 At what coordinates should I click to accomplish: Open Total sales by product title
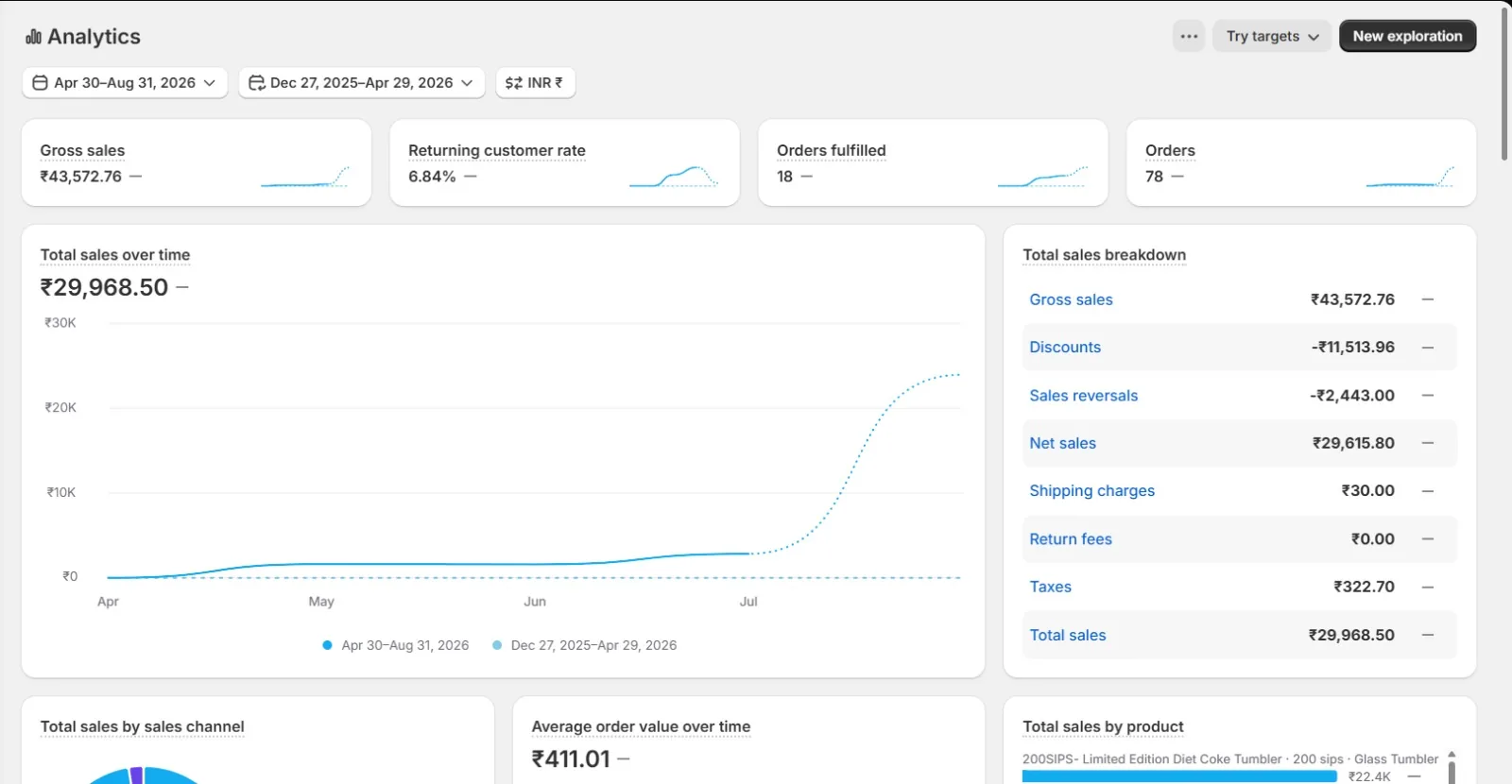pyautogui.click(x=1103, y=727)
